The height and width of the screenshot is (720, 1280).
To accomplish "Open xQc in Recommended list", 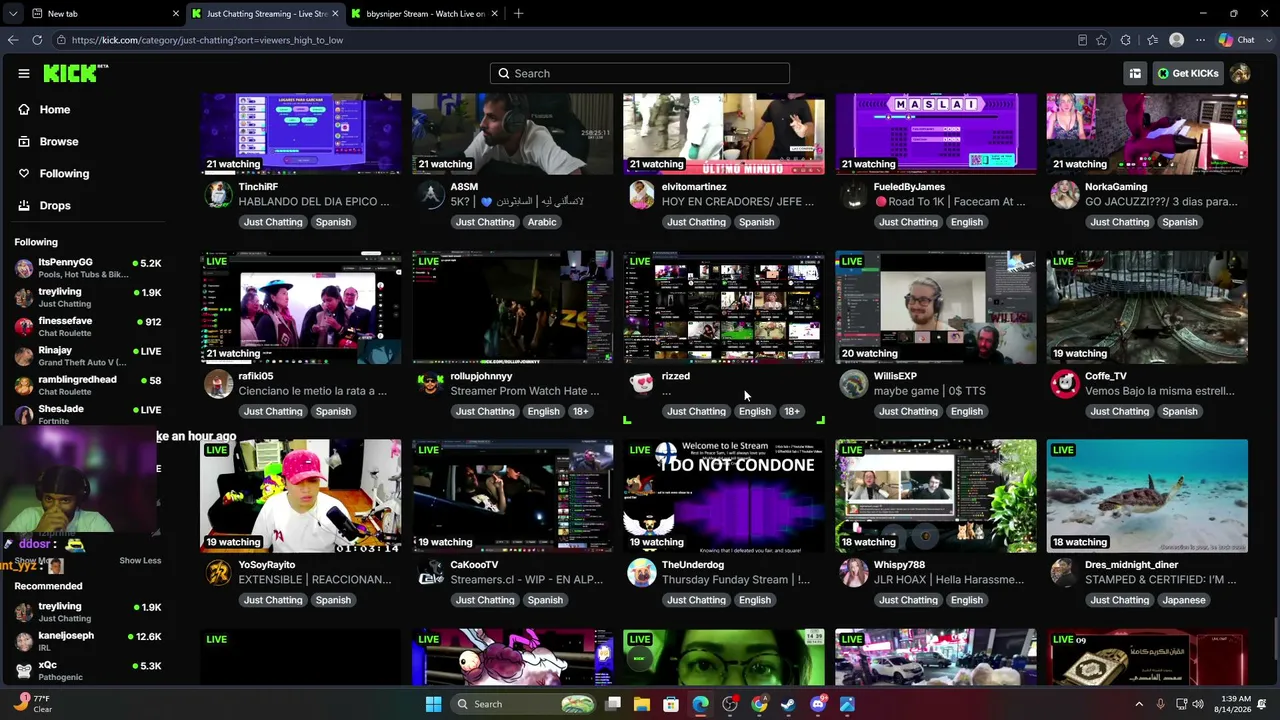I will click(x=88, y=670).
